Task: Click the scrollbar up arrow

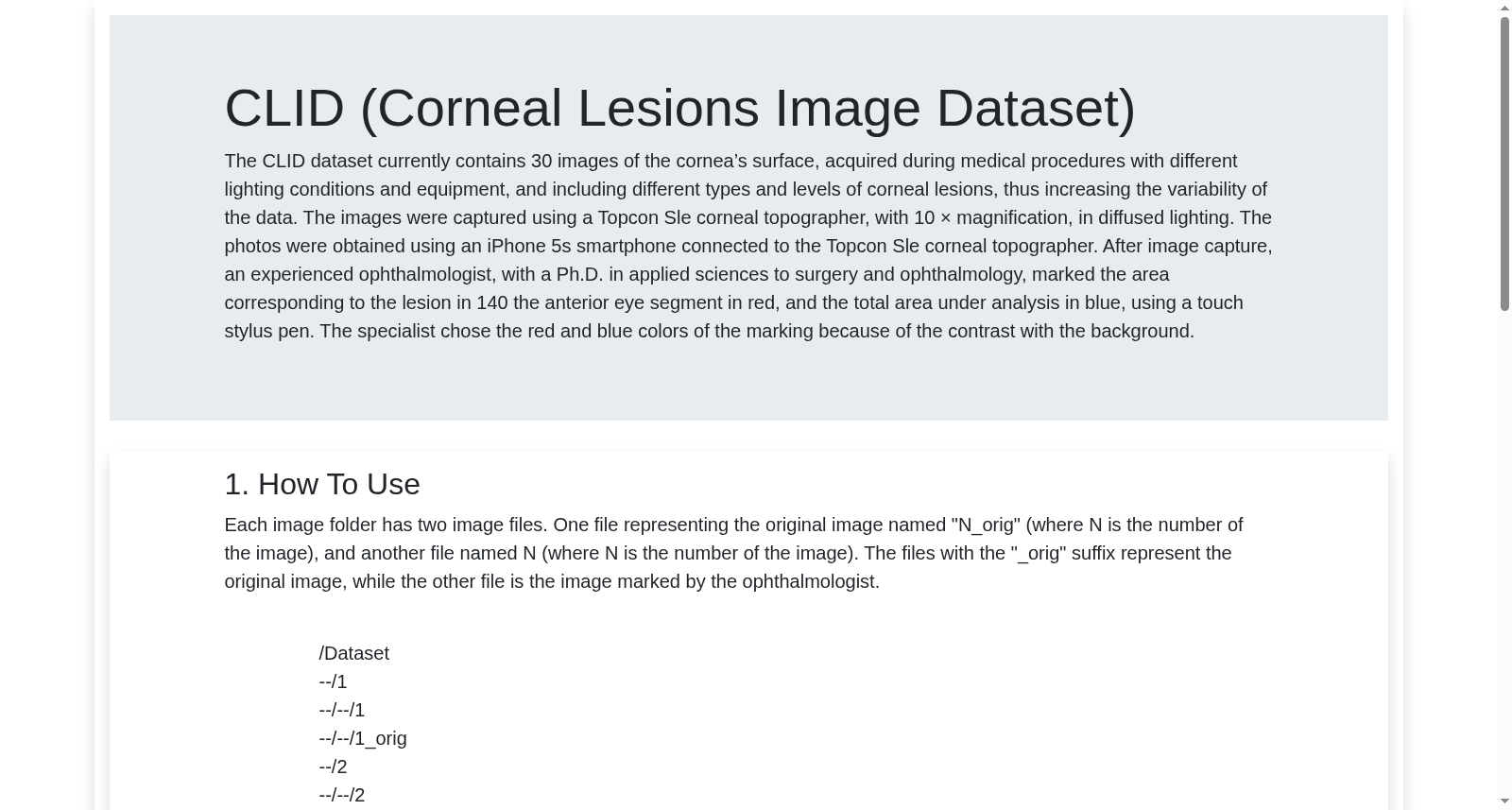Action: pyautogui.click(x=1504, y=8)
